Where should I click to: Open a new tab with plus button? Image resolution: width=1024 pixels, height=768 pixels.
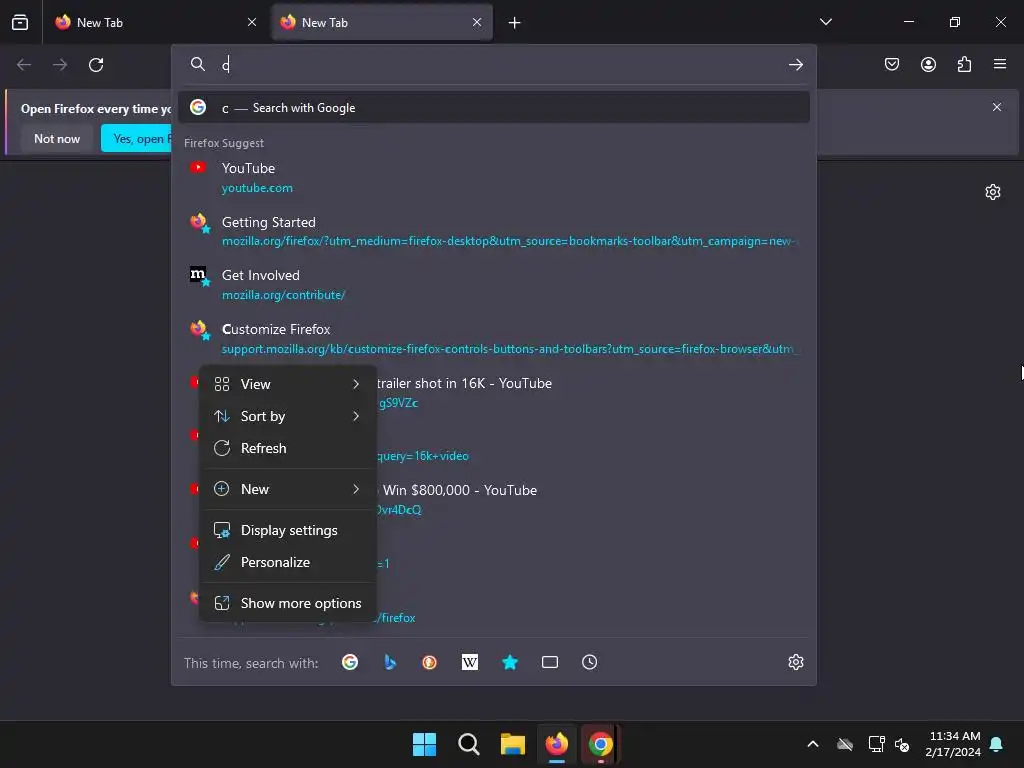[x=514, y=23]
